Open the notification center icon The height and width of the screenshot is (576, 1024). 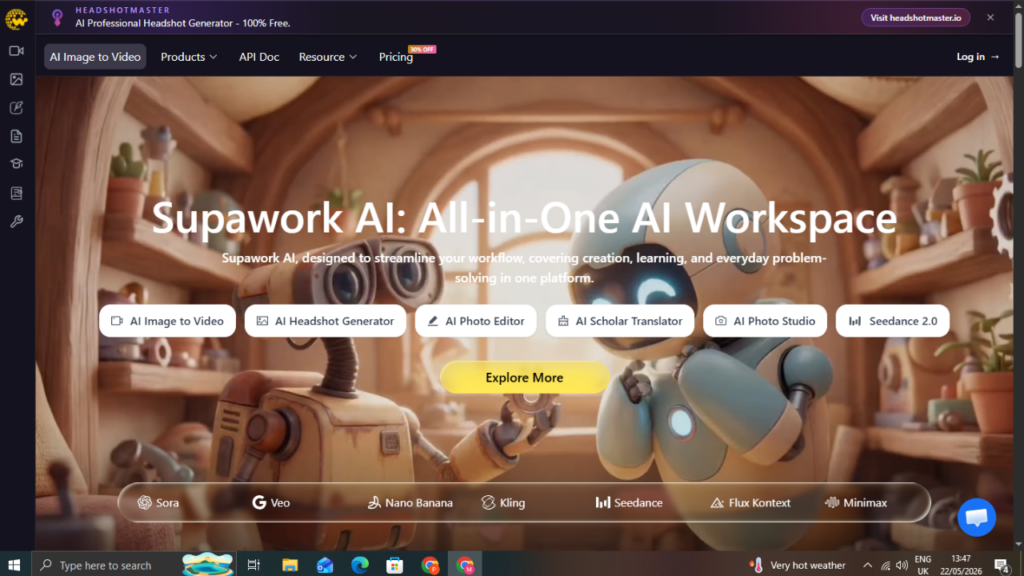[1002, 566]
